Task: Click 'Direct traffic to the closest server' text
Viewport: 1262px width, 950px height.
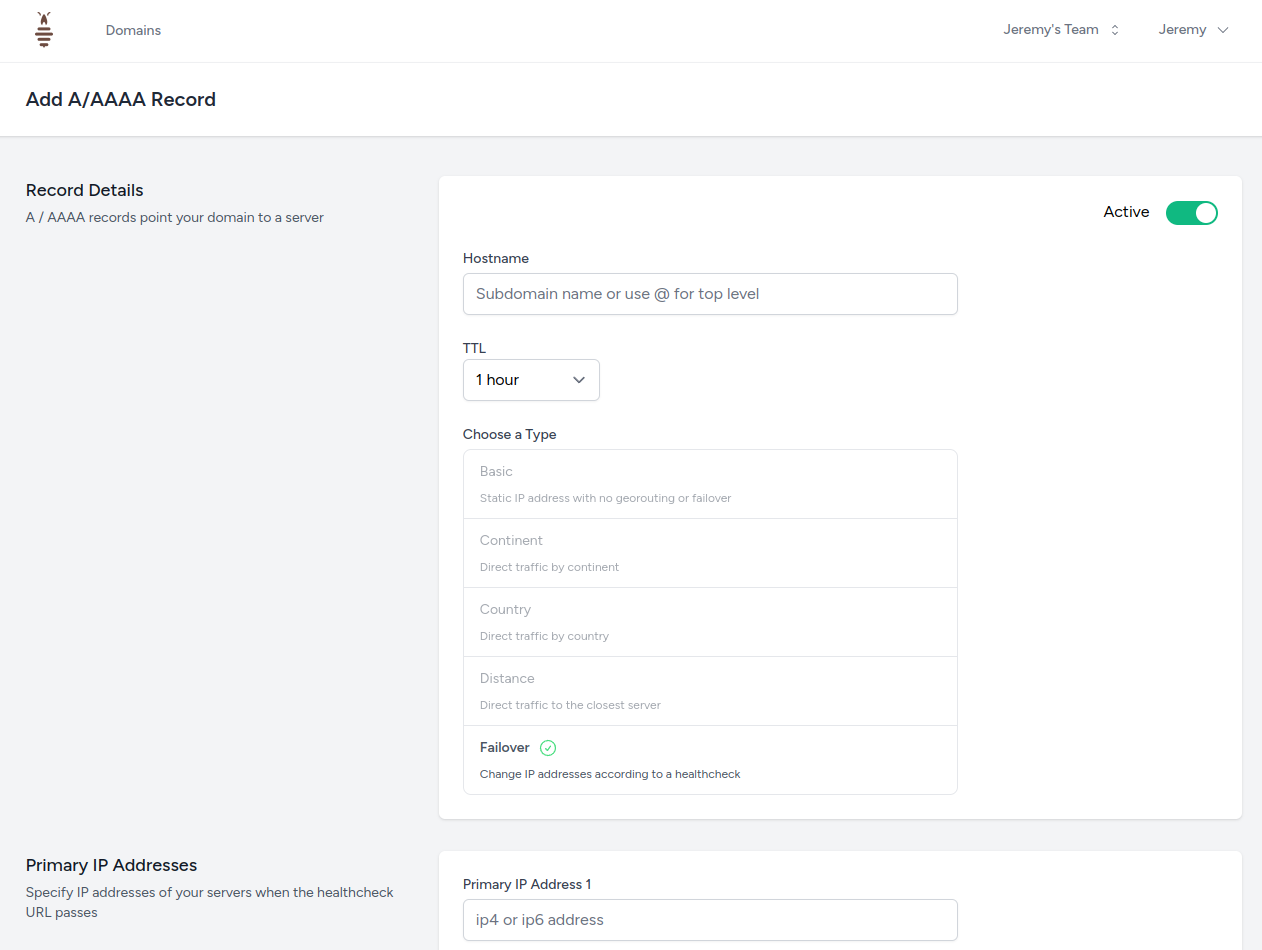Action: [x=570, y=705]
